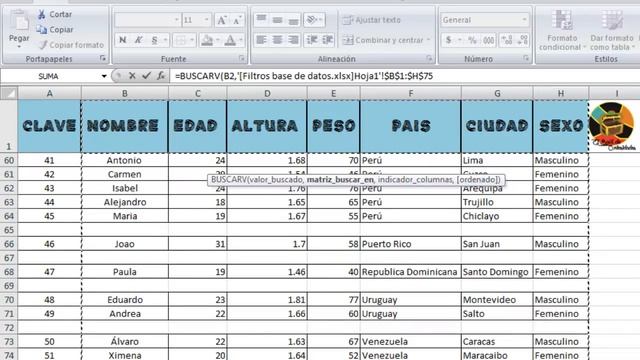Apply fill color with paint bucket icon

[x=207, y=40]
